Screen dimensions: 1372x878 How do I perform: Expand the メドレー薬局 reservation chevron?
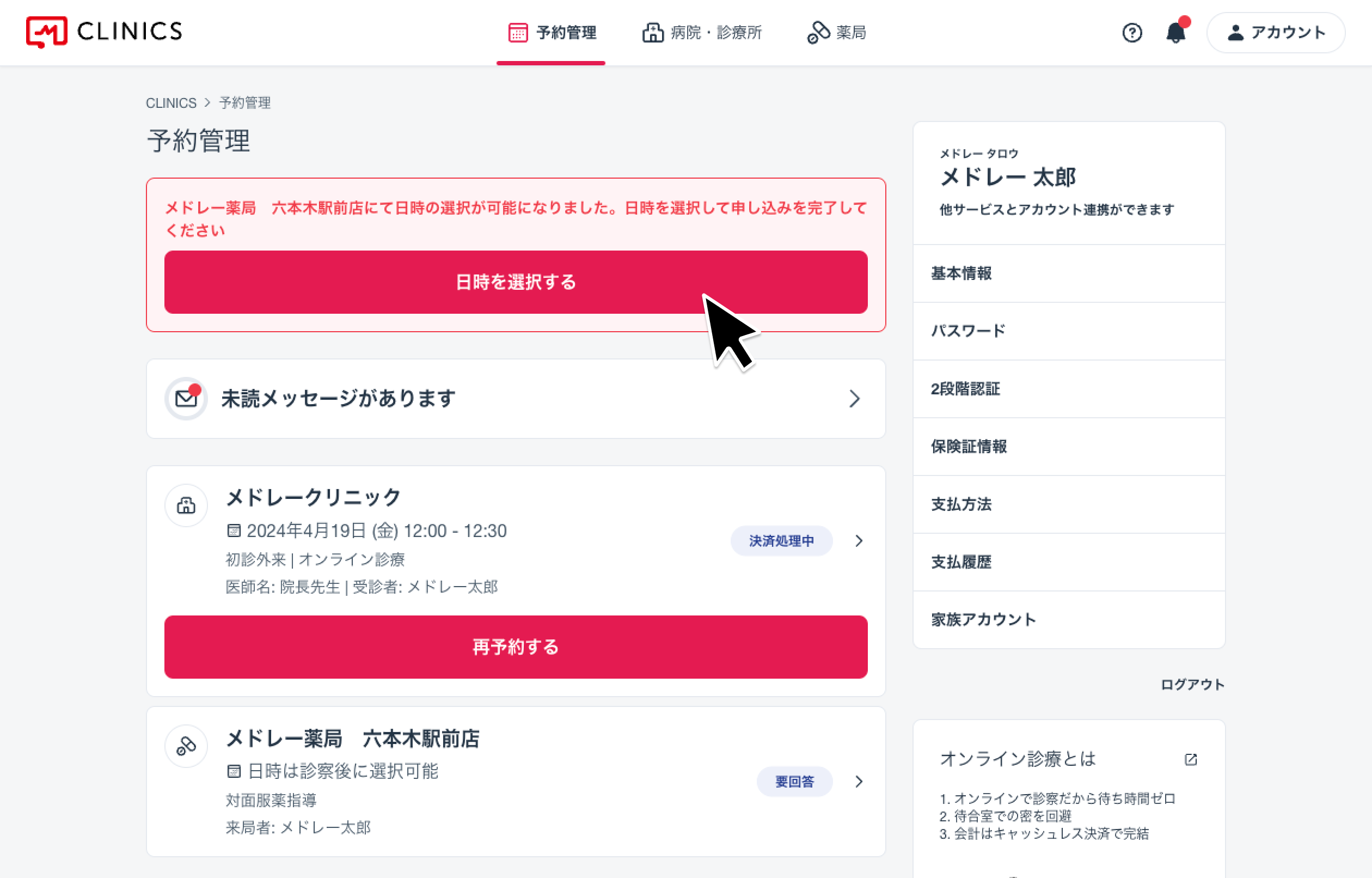coord(859,782)
